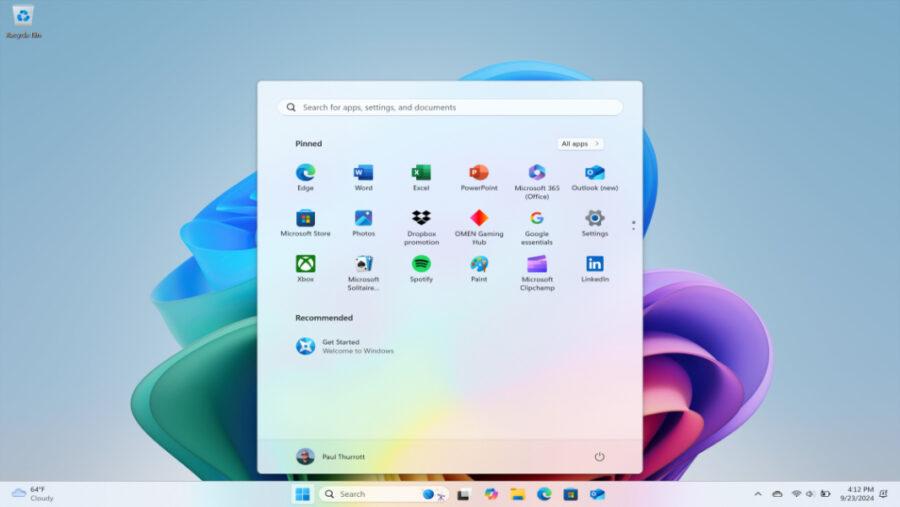Open Edge from the taskbar
This screenshot has width=900, height=507.
pos(544,494)
